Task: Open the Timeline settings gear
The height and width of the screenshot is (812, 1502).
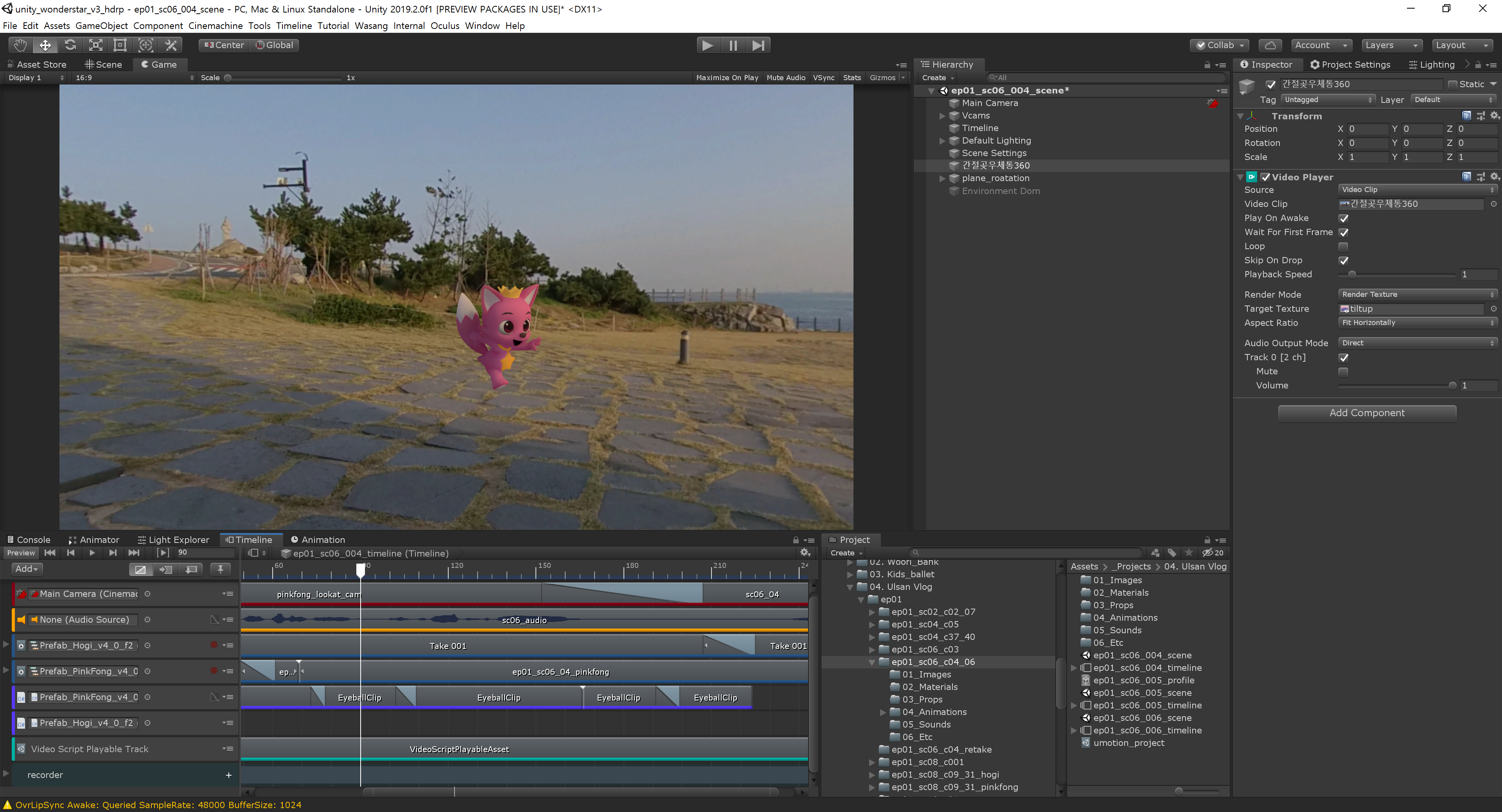Action: click(x=805, y=553)
